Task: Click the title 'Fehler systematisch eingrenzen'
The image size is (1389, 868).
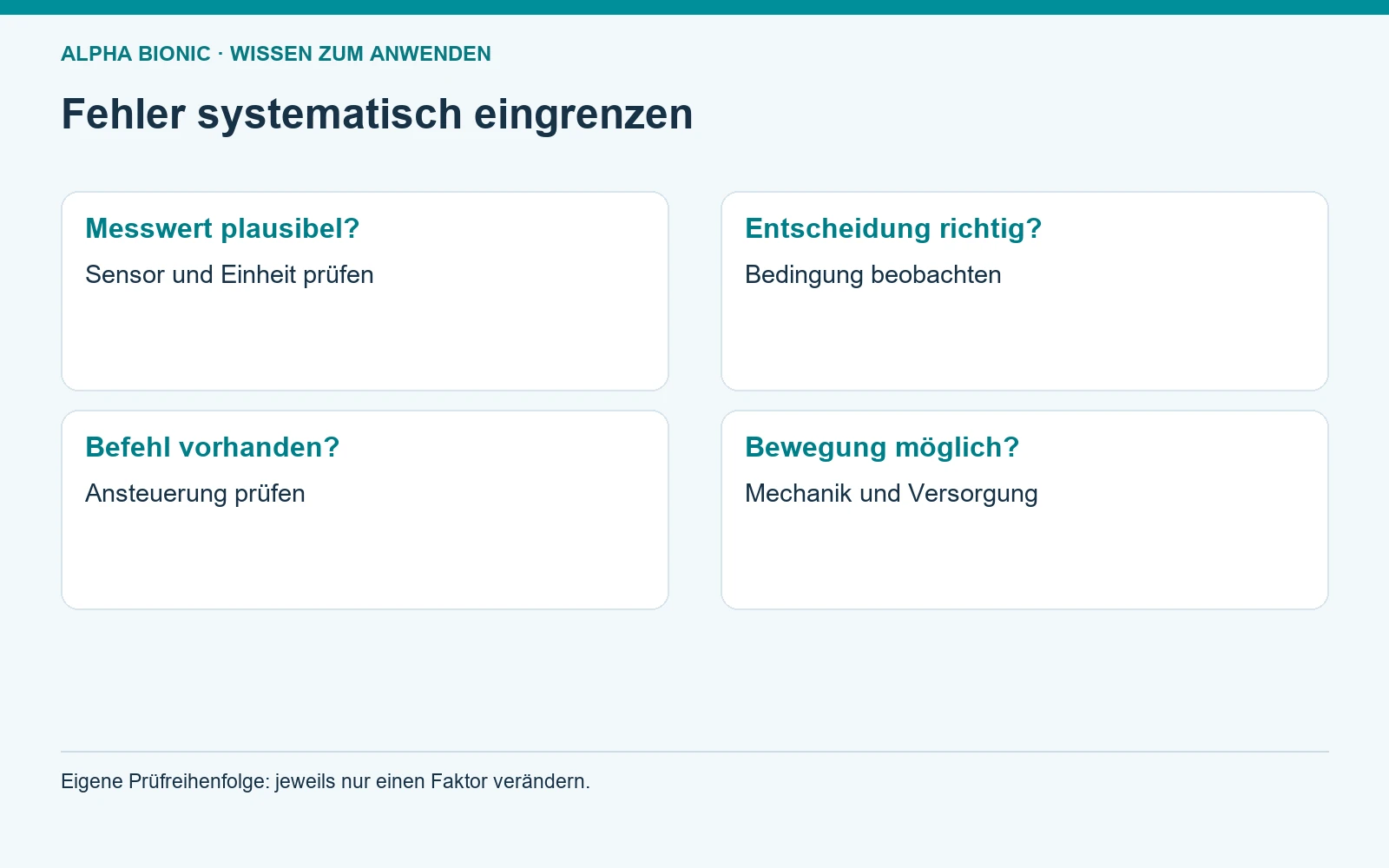Action: click(377, 115)
